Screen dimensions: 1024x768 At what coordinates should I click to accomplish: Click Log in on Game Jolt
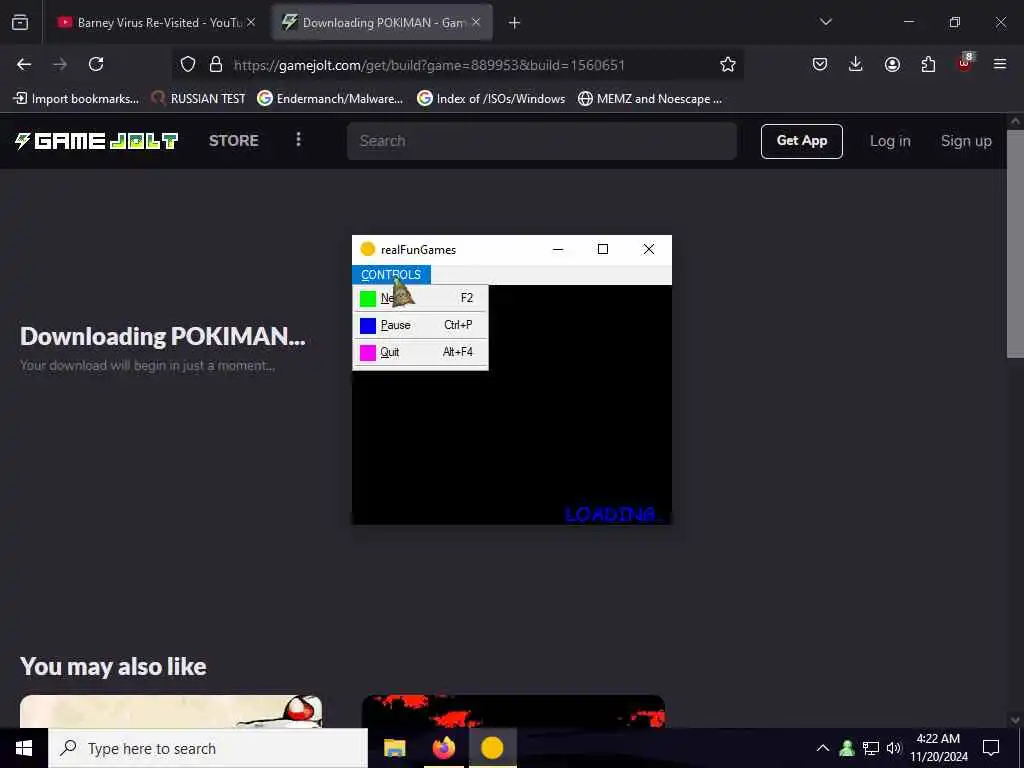point(889,141)
